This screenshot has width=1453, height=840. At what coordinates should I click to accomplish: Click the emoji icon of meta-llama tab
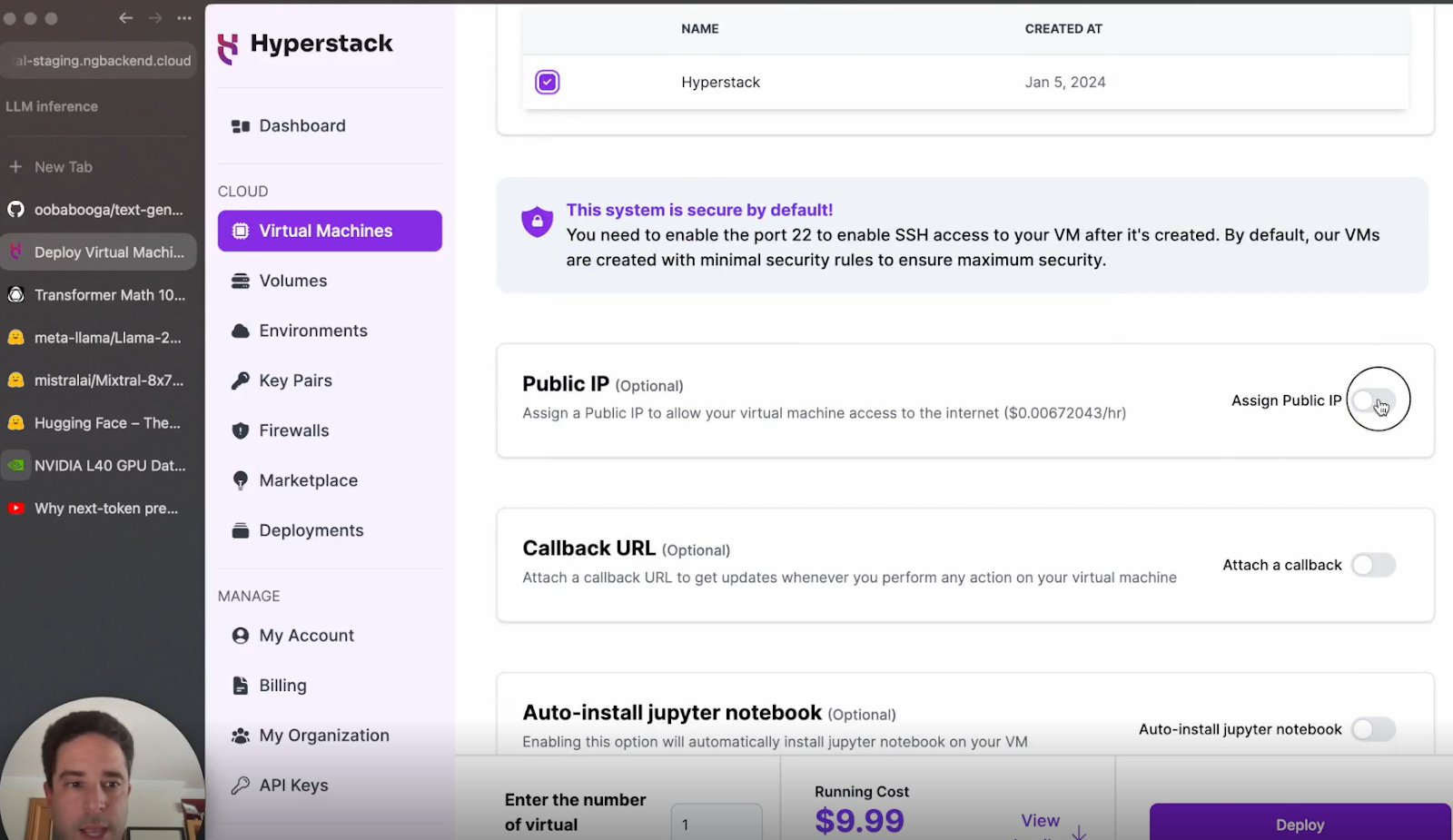pyautogui.click(x=15, y=338)
